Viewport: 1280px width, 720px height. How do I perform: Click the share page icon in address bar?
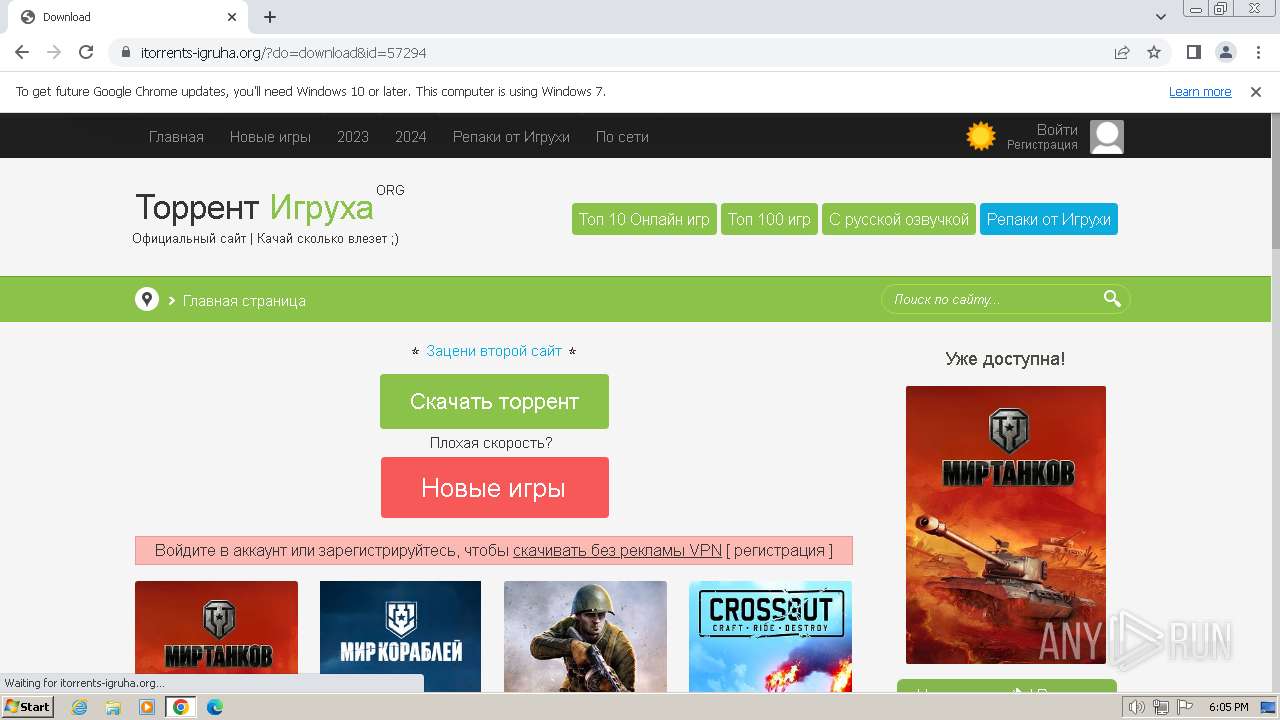coord(1122,52)
